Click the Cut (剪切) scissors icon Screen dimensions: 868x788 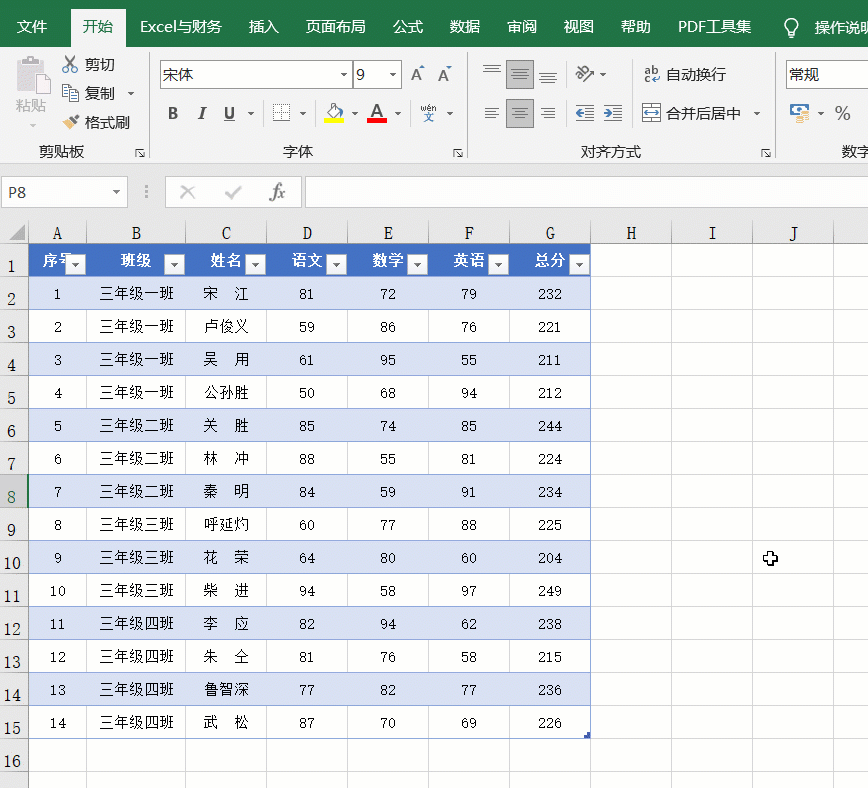coord(71,65)
